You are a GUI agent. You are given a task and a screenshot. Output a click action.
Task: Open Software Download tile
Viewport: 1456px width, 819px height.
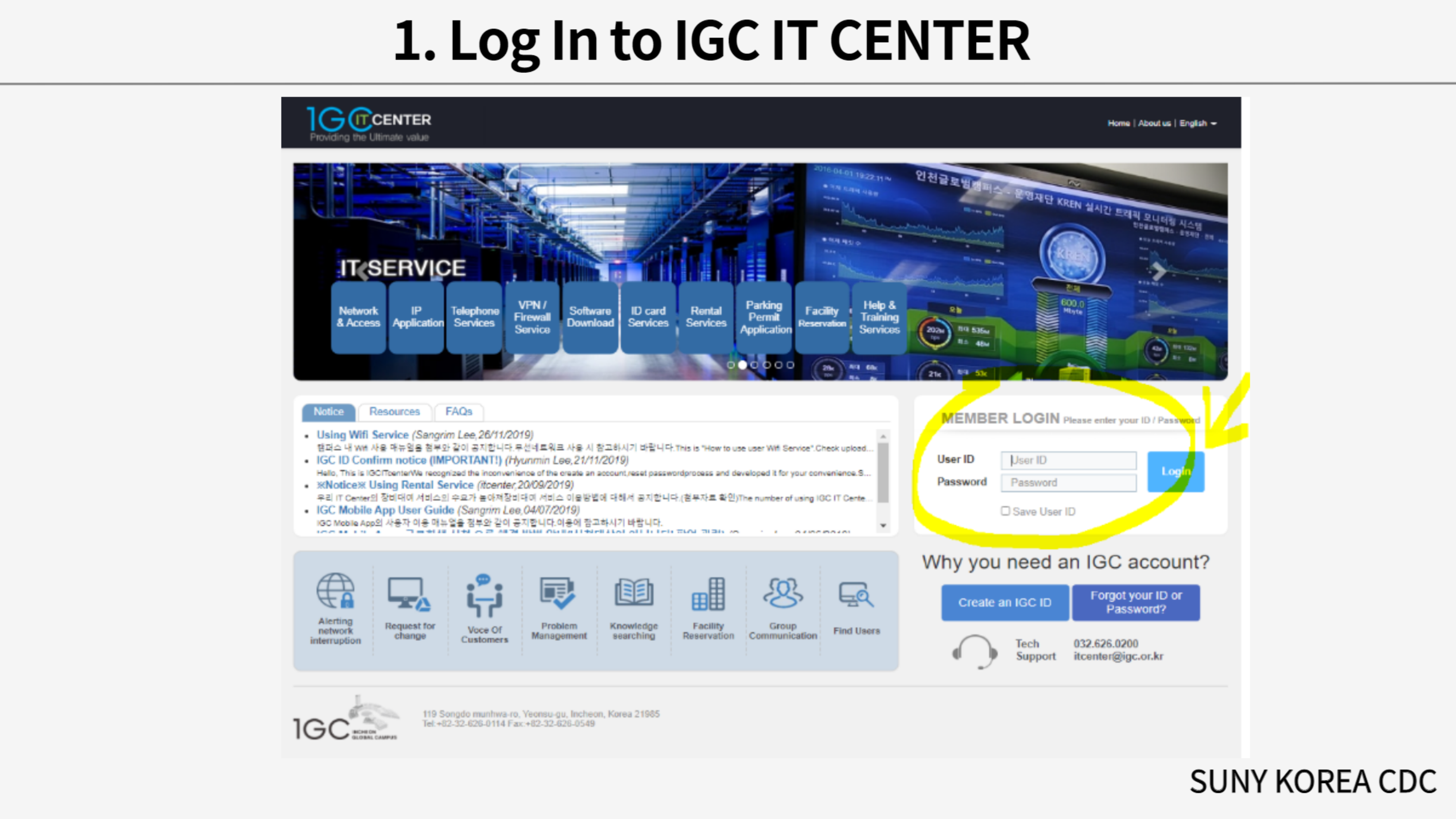click(x=590, y=317)
